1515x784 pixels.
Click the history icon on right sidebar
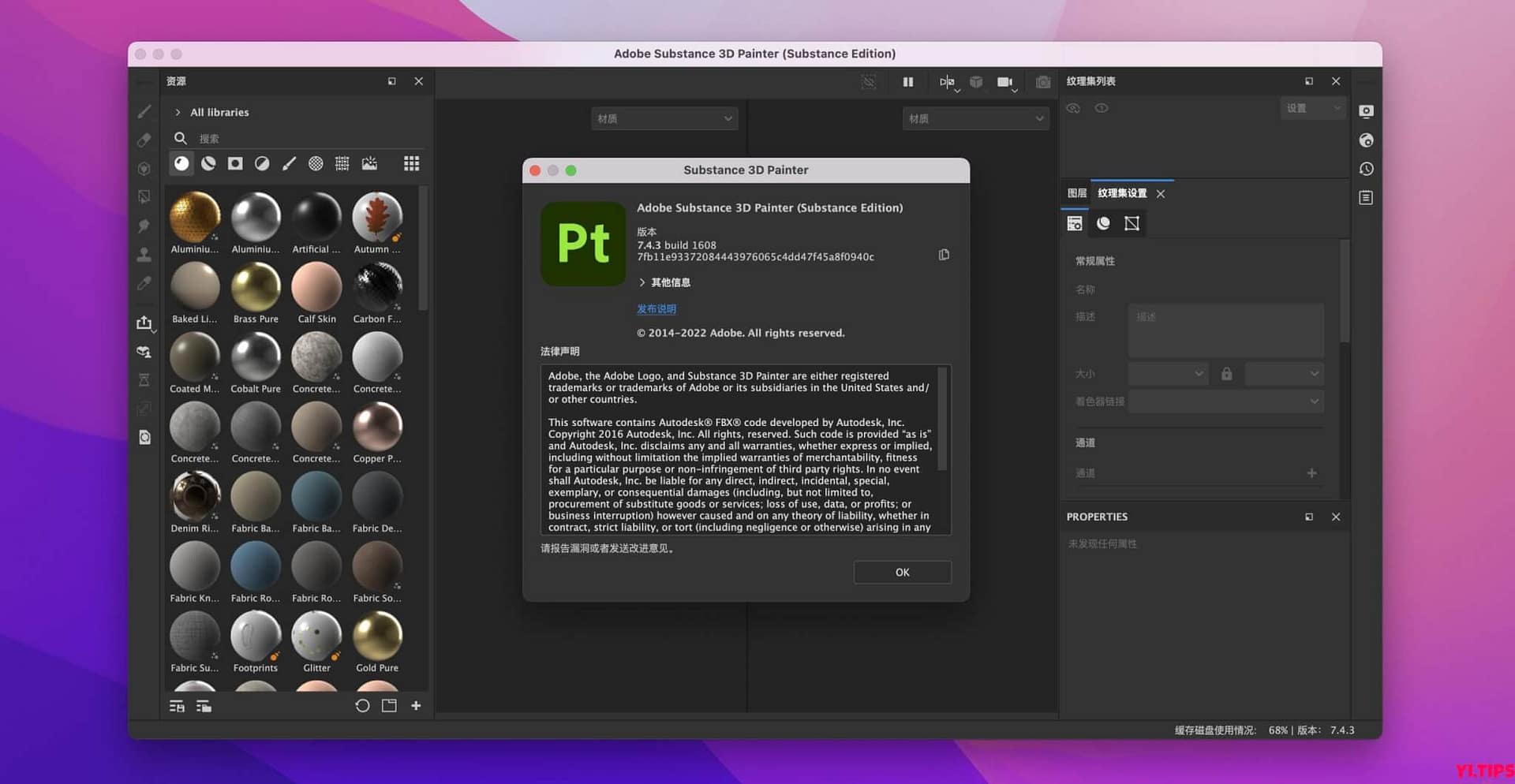[1367, 168]
